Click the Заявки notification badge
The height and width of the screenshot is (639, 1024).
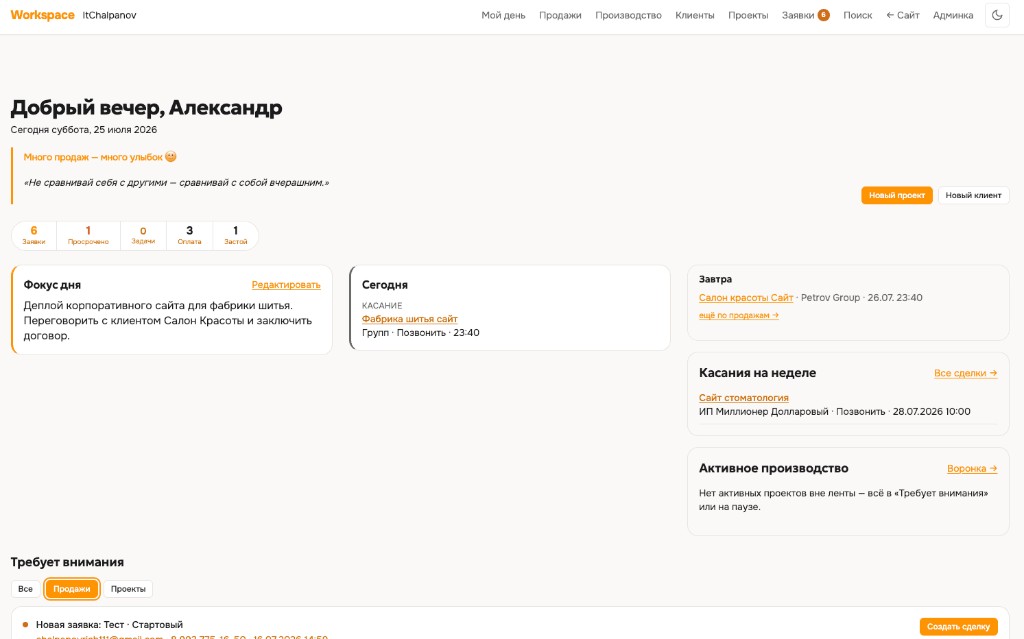824,15
